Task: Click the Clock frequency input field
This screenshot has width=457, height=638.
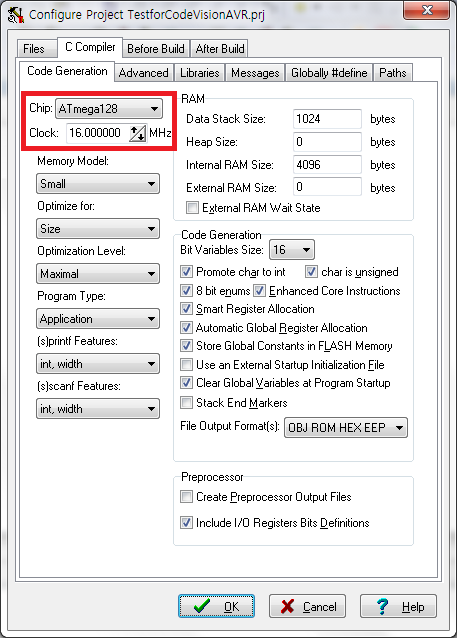Action: pos(98,133)
